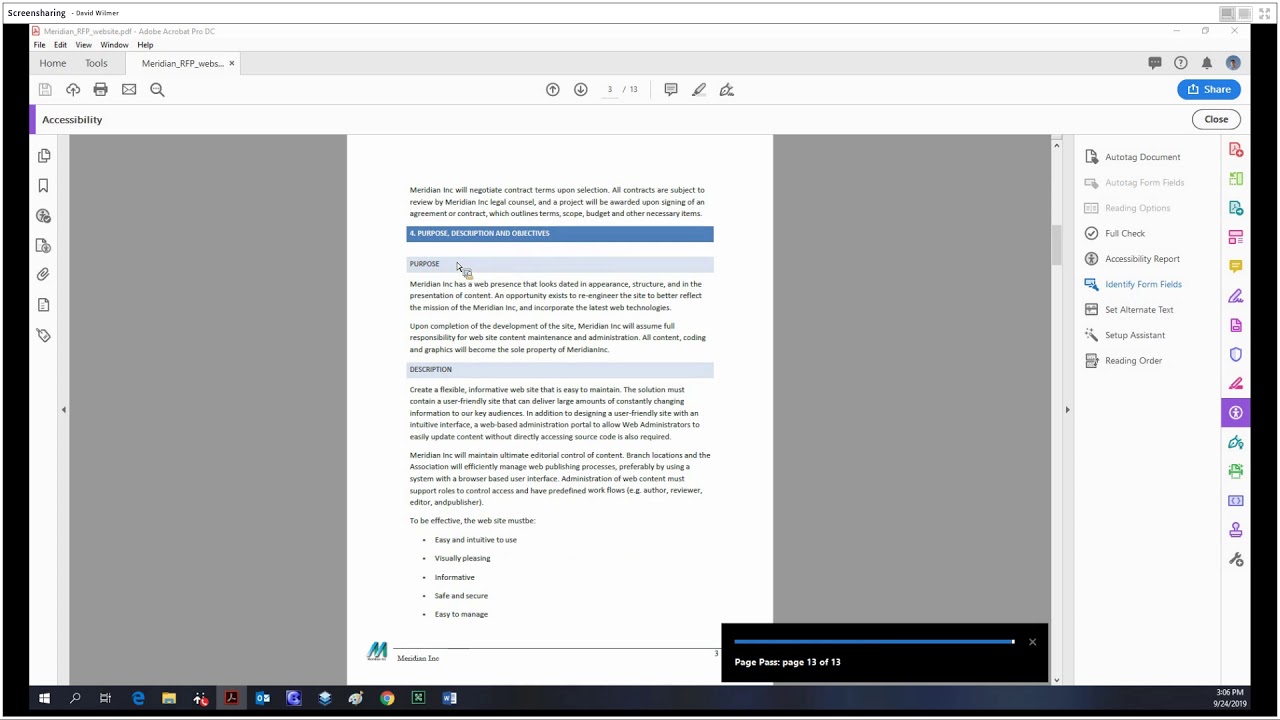Screen dimensions: 1280x720
Task: Close the Meridian_RFP document tab
Action: tap(231, 63)
